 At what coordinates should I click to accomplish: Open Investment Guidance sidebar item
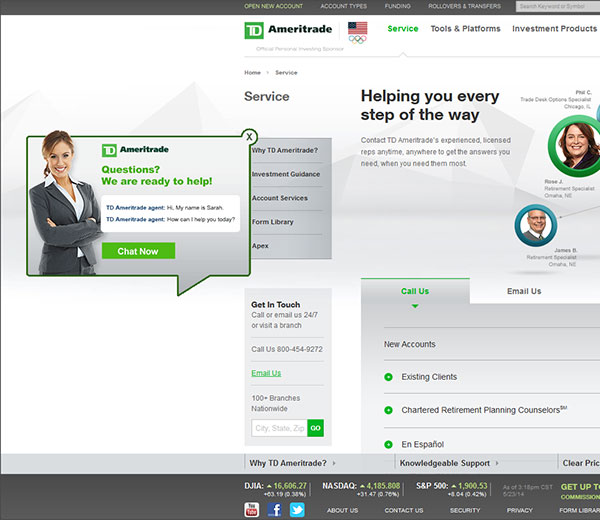pos(286,174)
